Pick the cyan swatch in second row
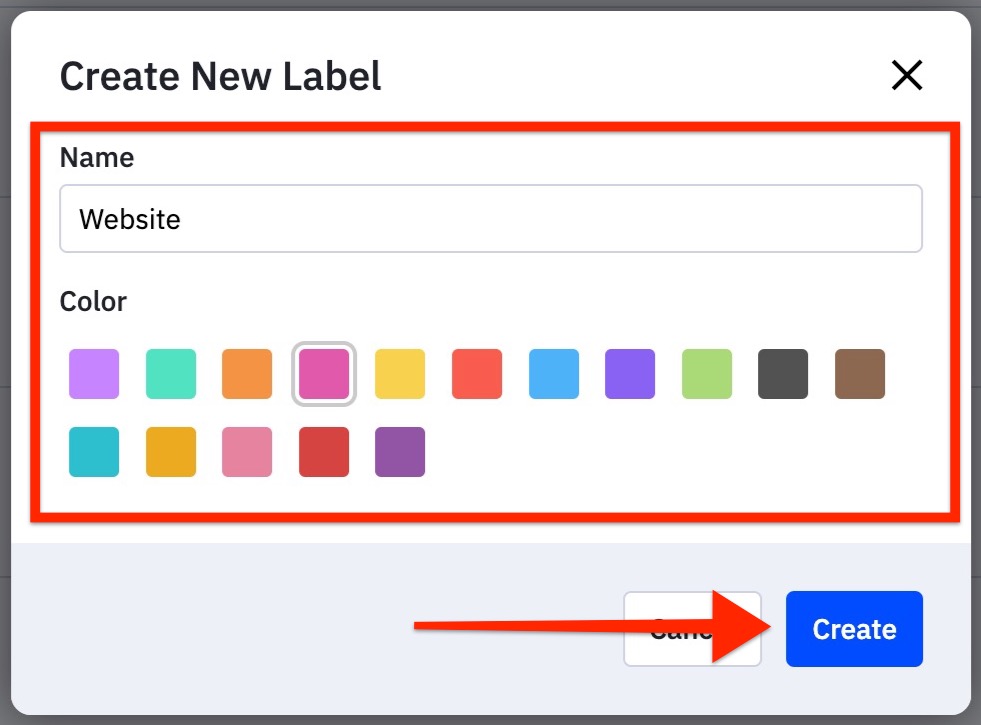Screen dimensions: 981x725 click(x=93, y=451)
